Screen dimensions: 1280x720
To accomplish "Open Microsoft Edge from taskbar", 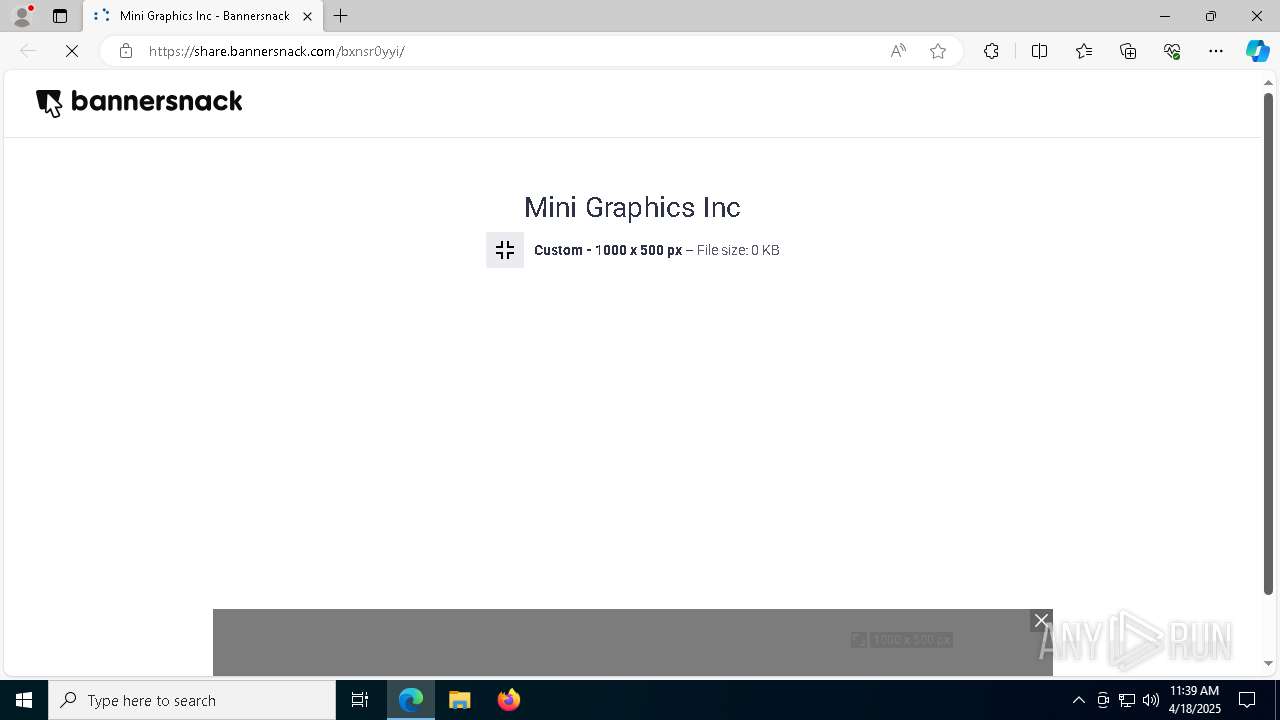I will [411, 700].
